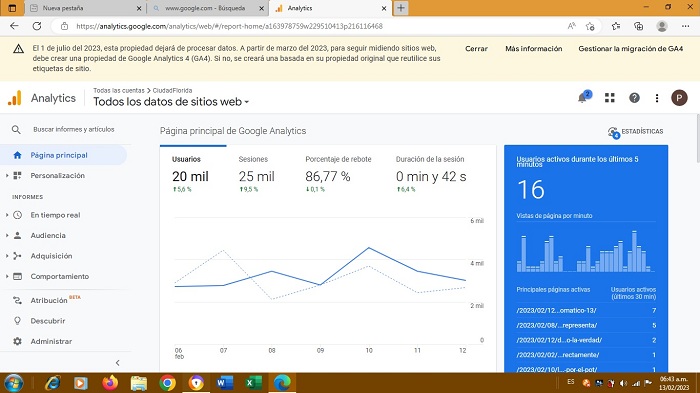Click Gestionar la migración de GA4
This screenshot has width=700, height=393.
(630, 49)
